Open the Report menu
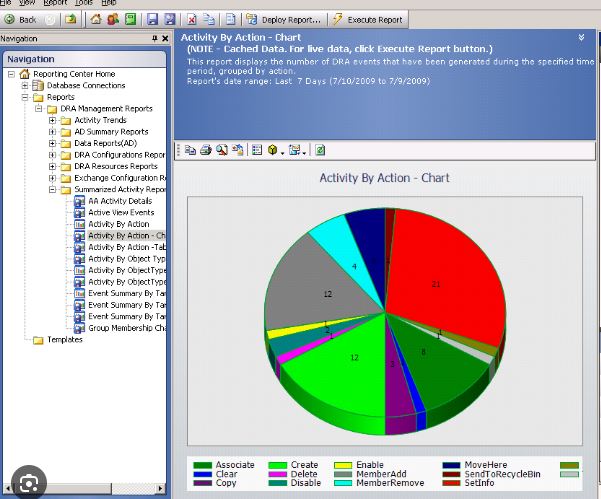The image size is (601, 499). click(x=55, y=3)
